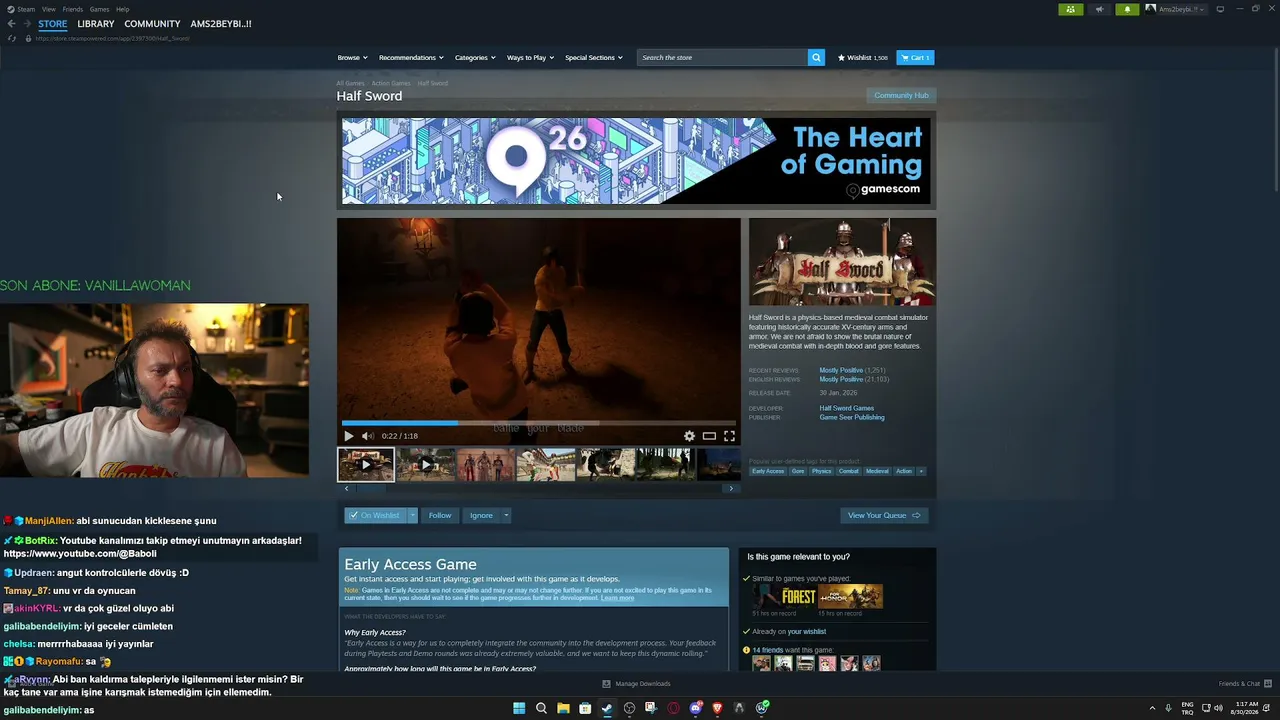Switch to the LIBRARY tab
This screenshot has height=720, width=1280.
coord(96,24)
